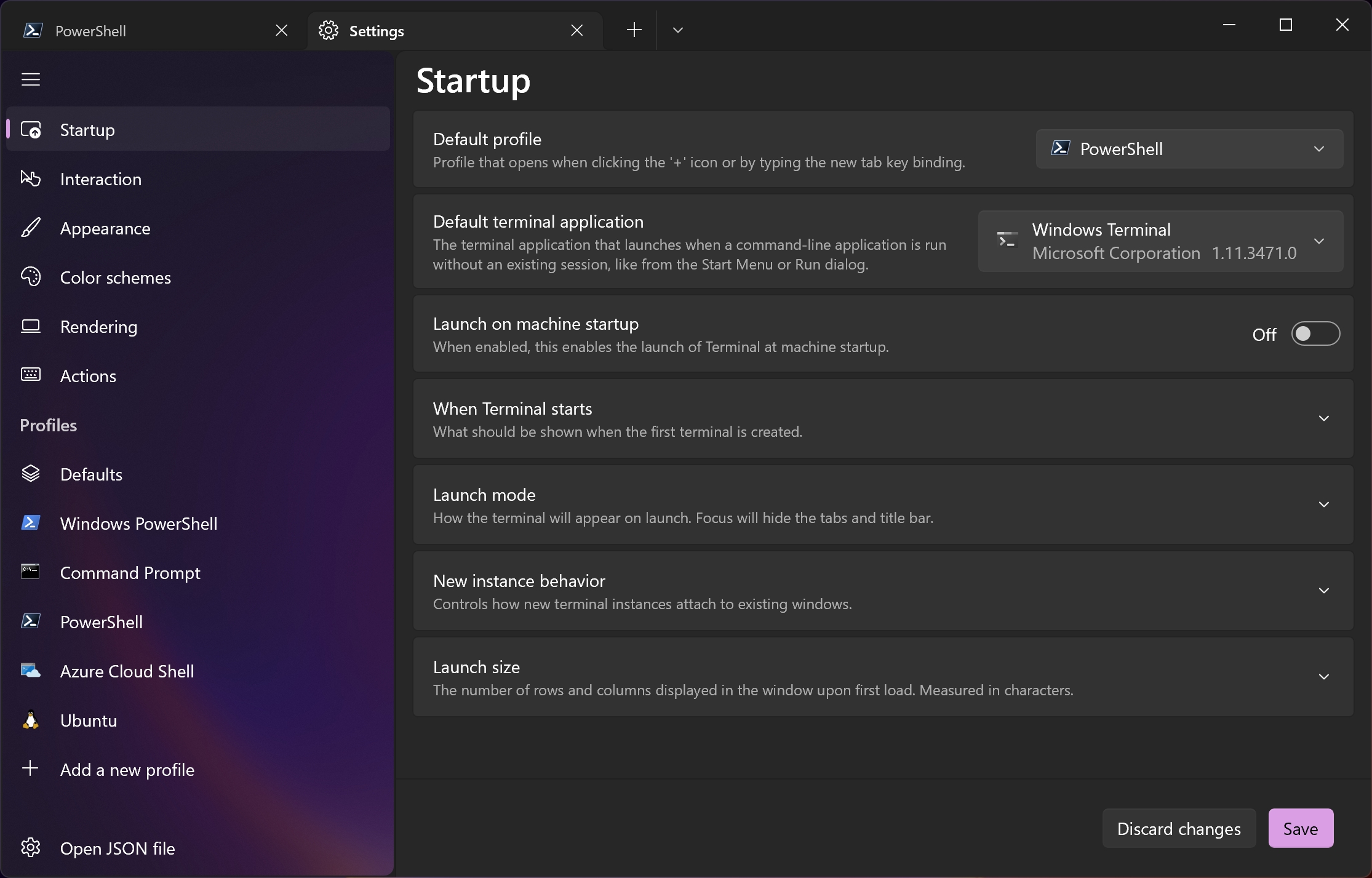Select Windows PowerShell profile
The width and height of the screenshot is (1372, 878).
tap(138, 523)
